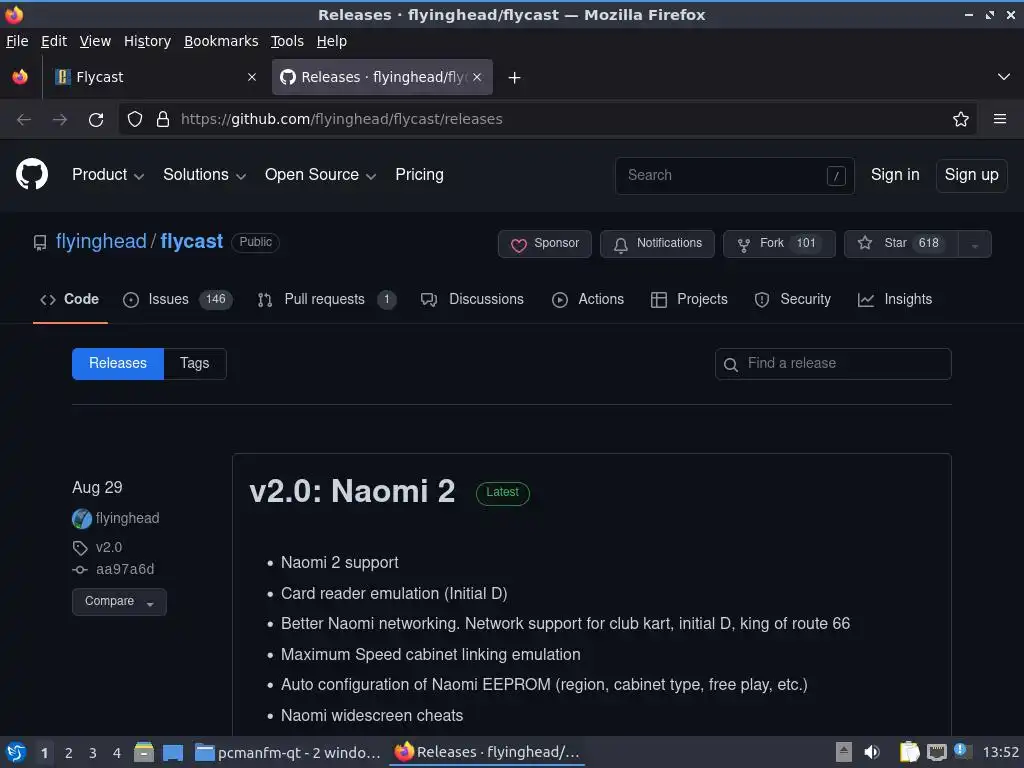The width and height of the screenshot is (1024, 768).
Task: Click the taskbar file manager icon
Action: point(144,752)
